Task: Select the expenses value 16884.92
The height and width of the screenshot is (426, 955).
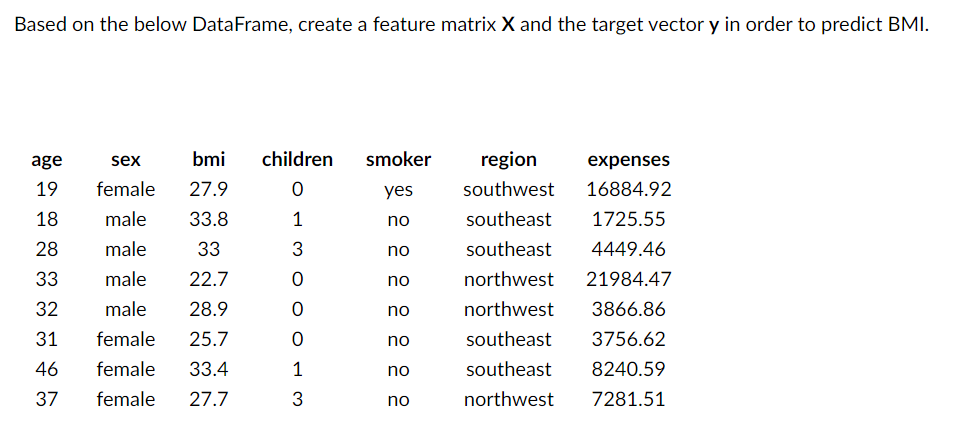Action: click(x=629, y=190)
